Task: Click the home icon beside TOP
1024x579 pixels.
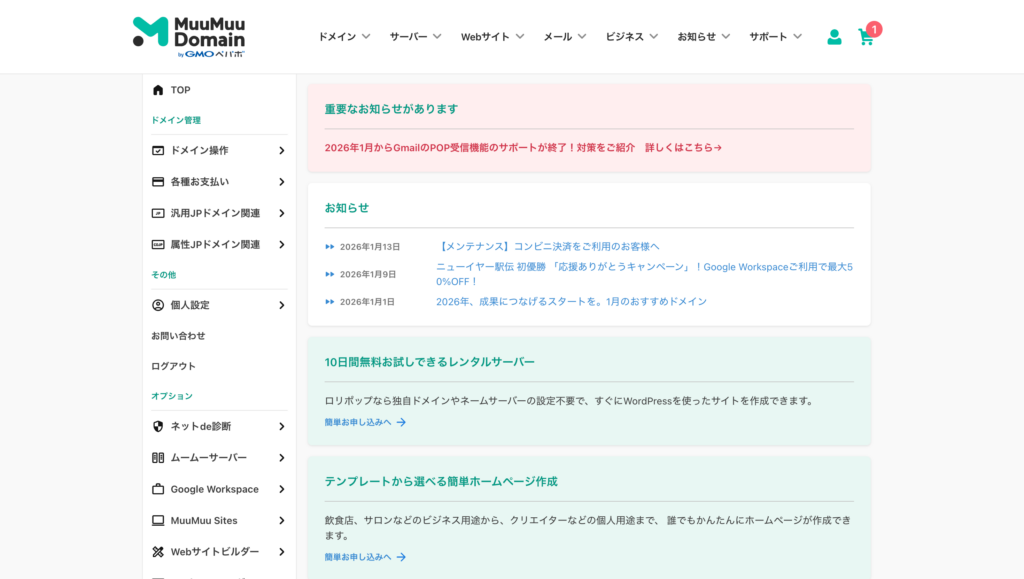Action: (x=158, y=90)
